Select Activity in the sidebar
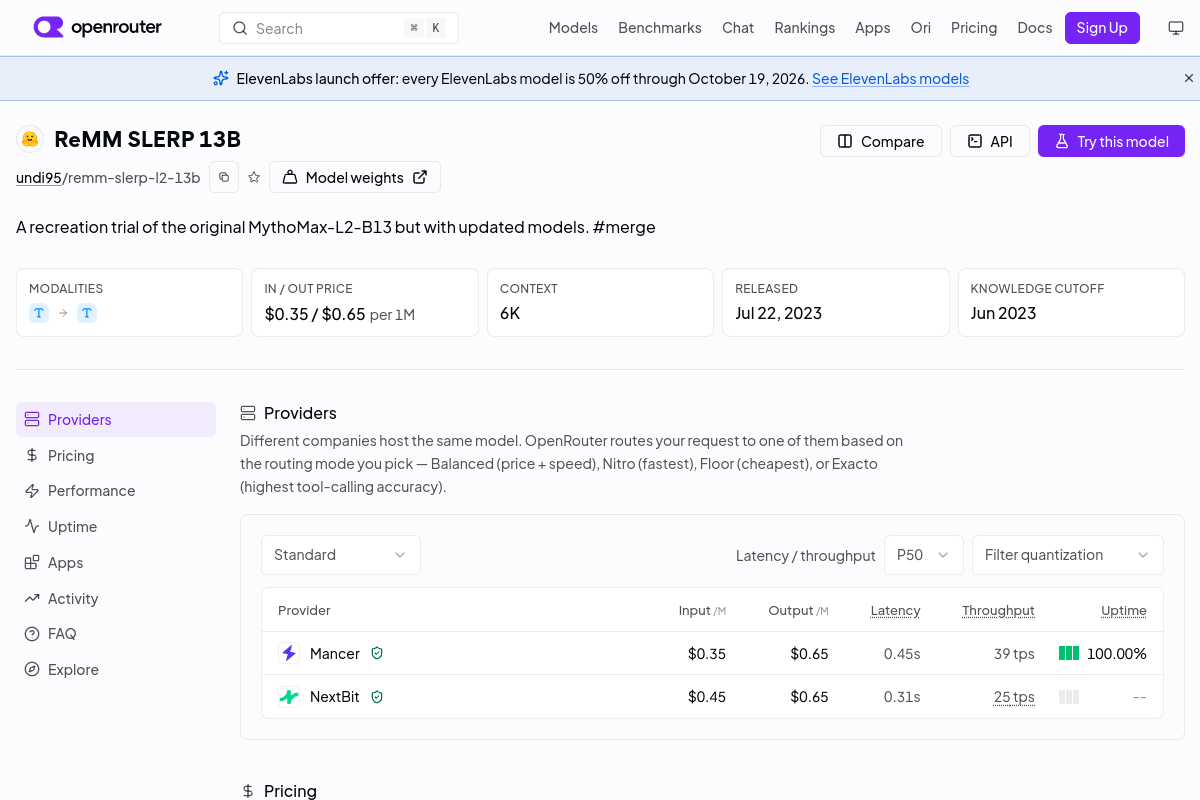Screen dimensions: 1200x800 click(116, 599)
